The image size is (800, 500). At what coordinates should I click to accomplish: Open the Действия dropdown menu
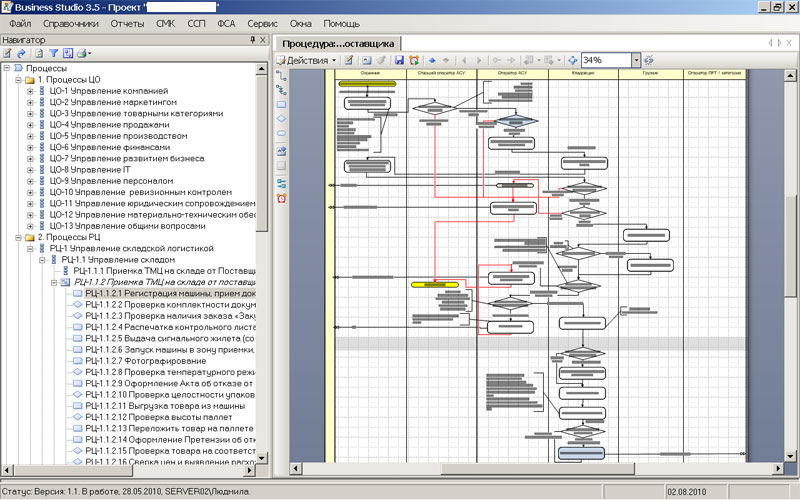point(307,61)
